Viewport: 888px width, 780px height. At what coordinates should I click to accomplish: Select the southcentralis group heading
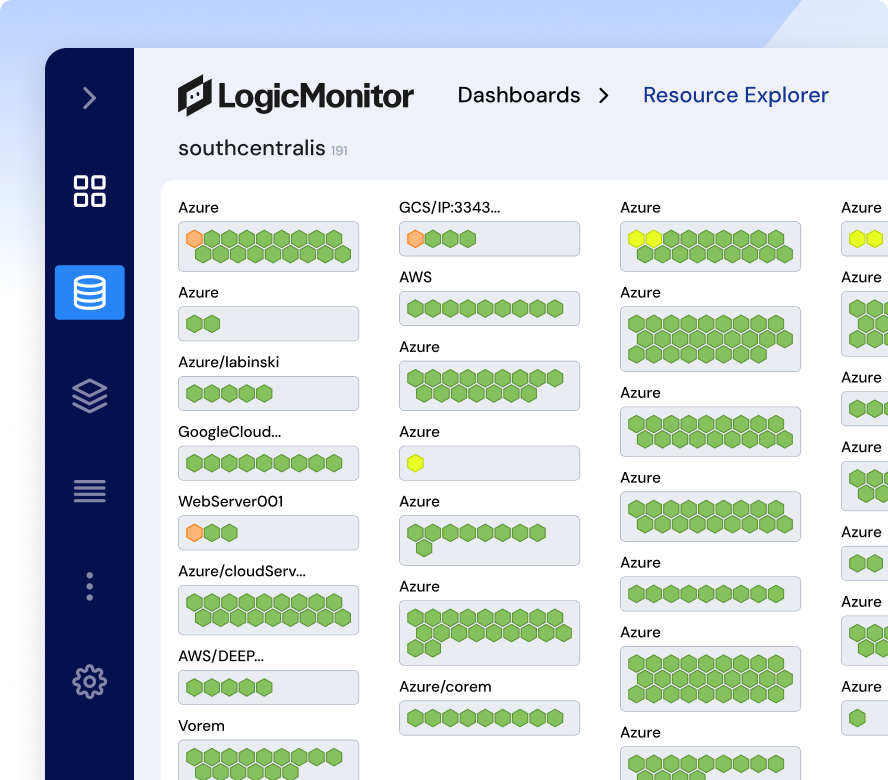point(251,148)
